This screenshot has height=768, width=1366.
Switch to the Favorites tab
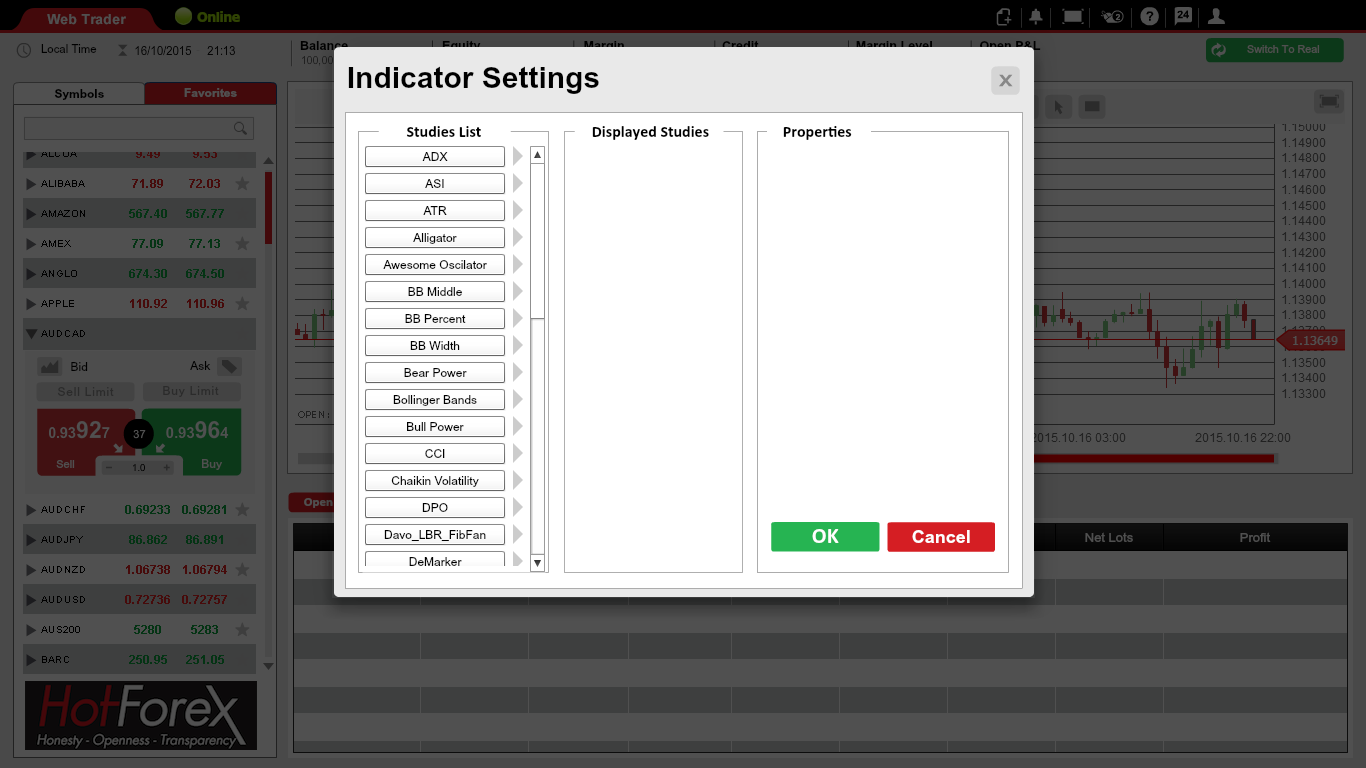(x=210, y=93)
